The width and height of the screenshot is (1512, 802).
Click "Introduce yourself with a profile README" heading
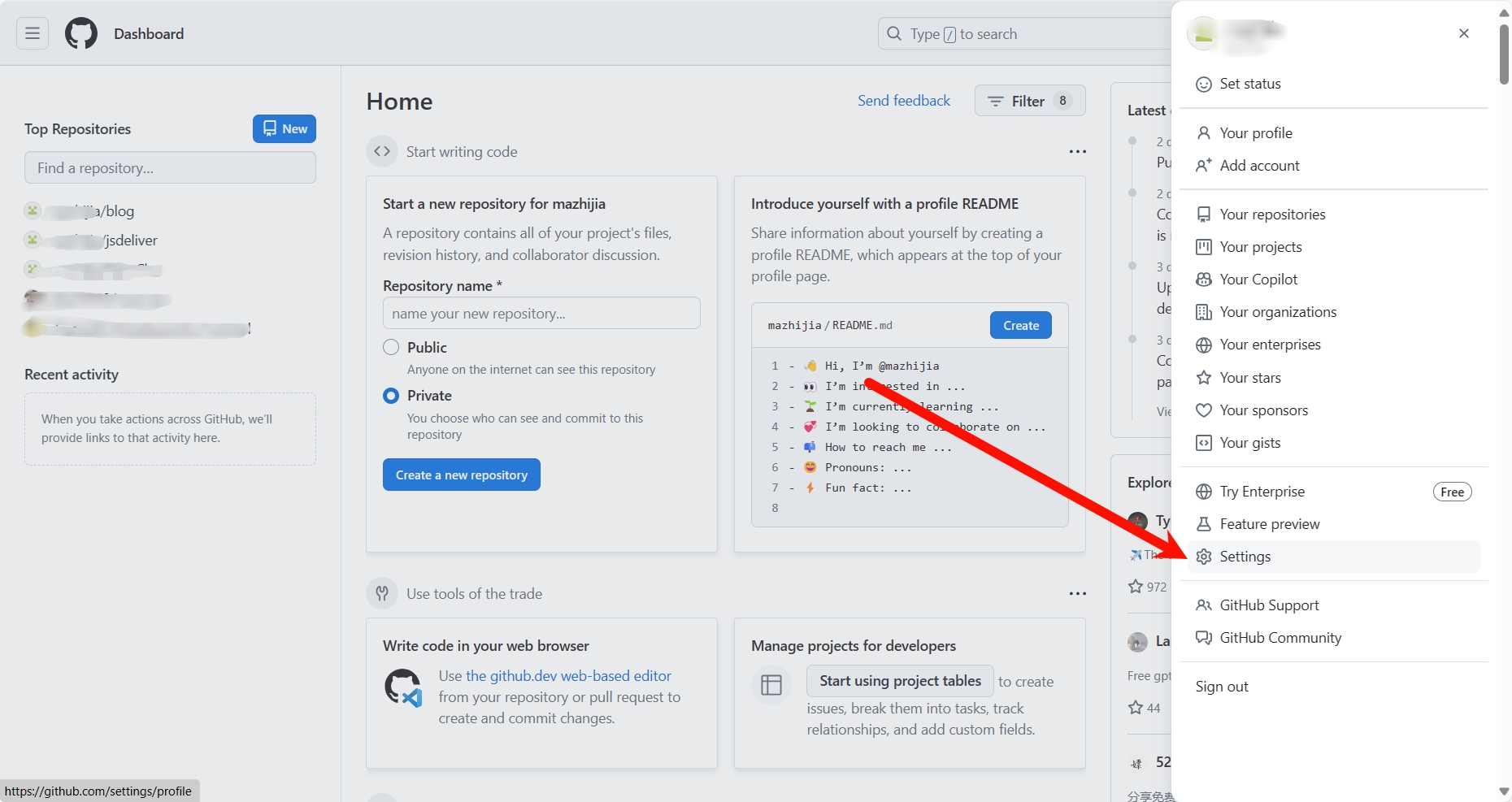click(x=884, y=204)
